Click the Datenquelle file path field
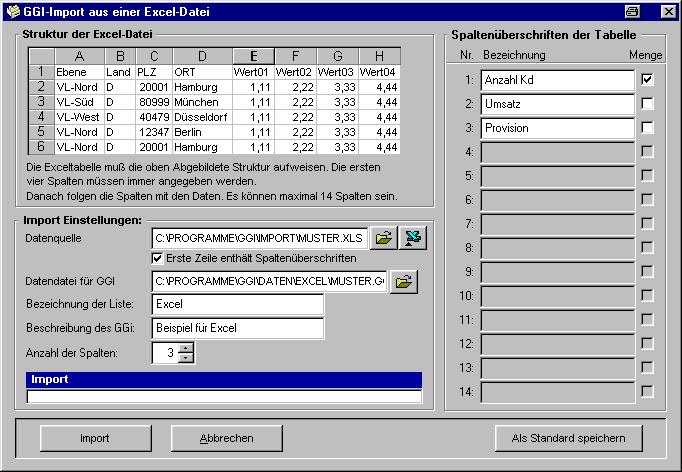The width and height of the screenshot is (682, 472). point(258,238)
